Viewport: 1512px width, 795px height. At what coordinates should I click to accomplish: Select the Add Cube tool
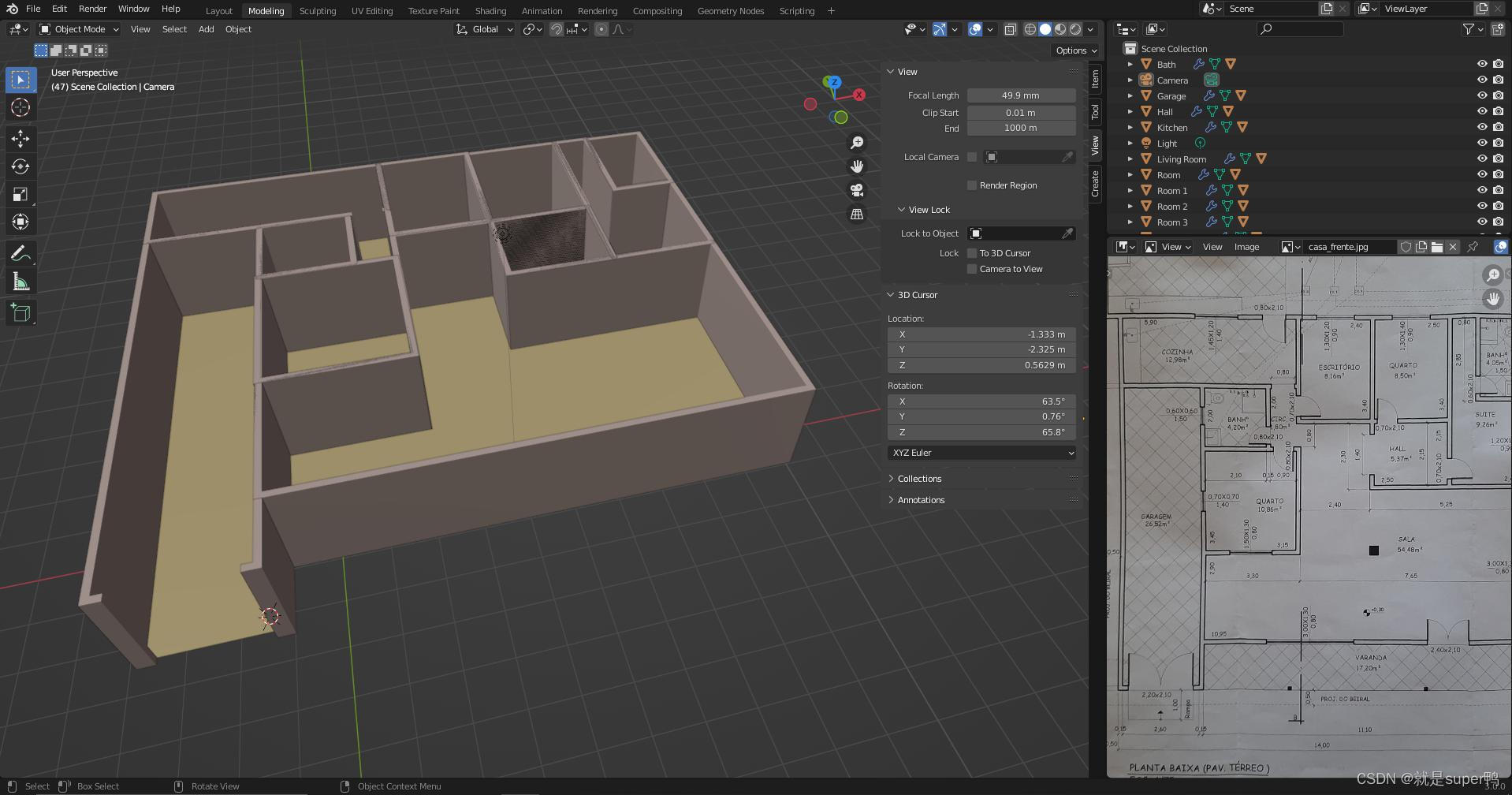20,313
